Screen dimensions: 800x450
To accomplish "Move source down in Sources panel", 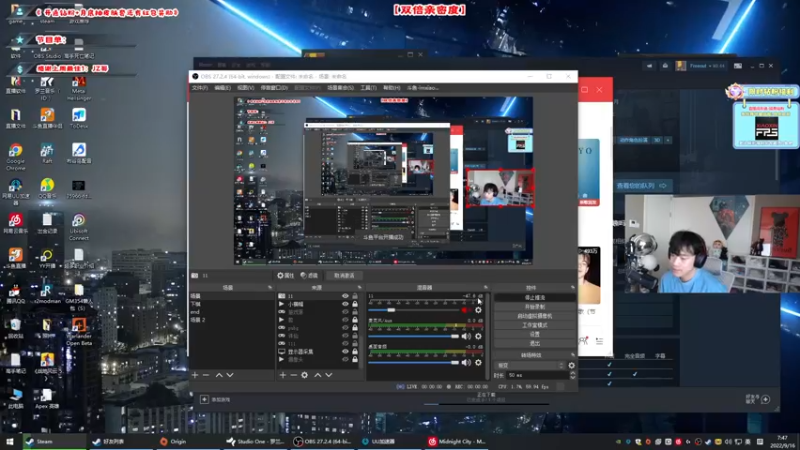I will 329,375.
